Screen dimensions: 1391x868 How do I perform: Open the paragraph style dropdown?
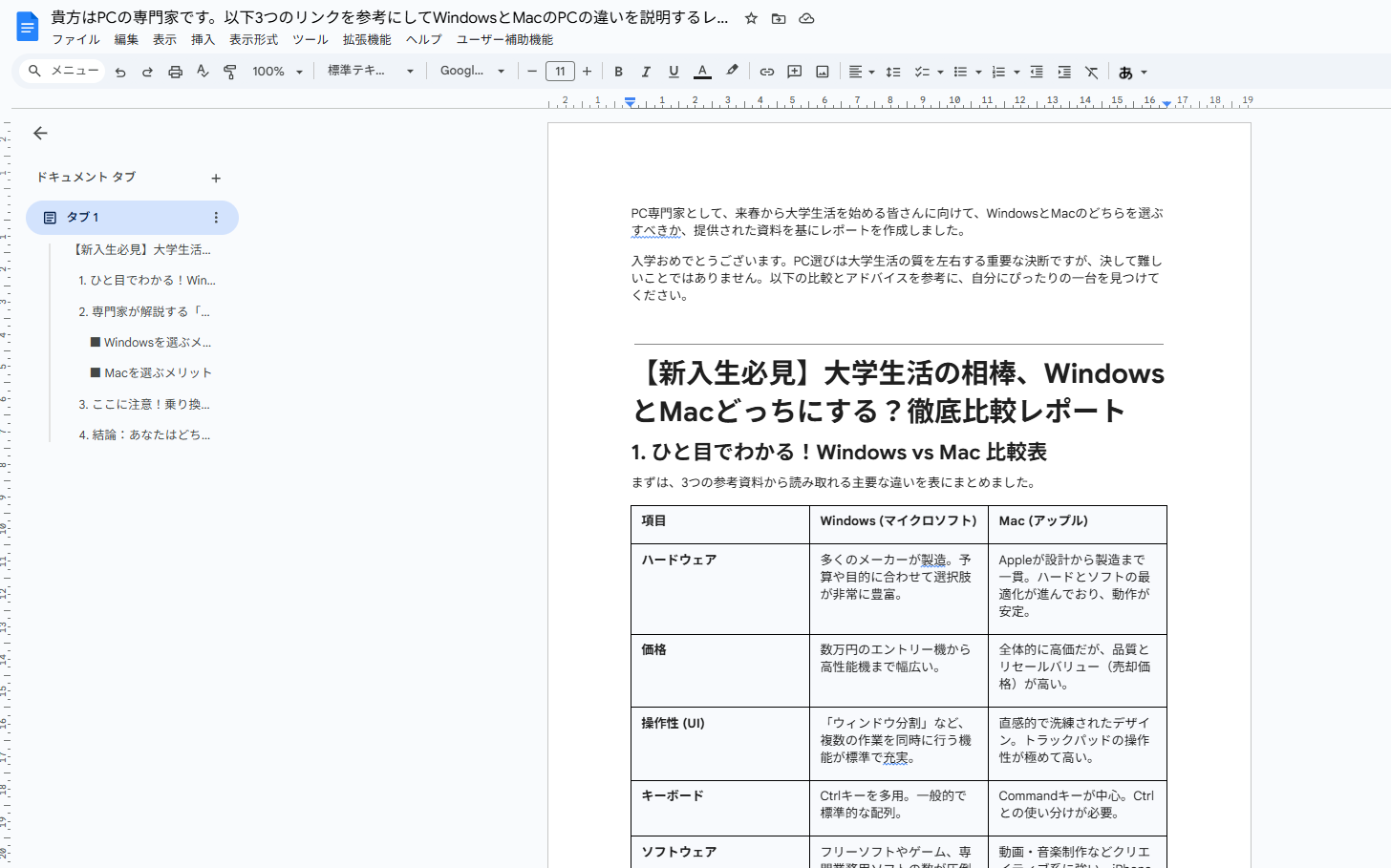click(x=371, y=72)
